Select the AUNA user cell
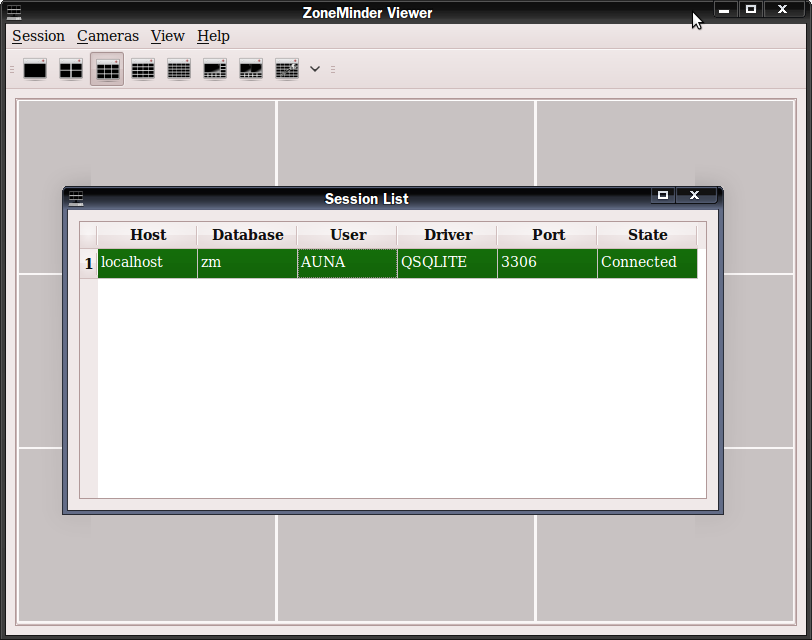Screen dimensions: 812x640 [347, 263]
